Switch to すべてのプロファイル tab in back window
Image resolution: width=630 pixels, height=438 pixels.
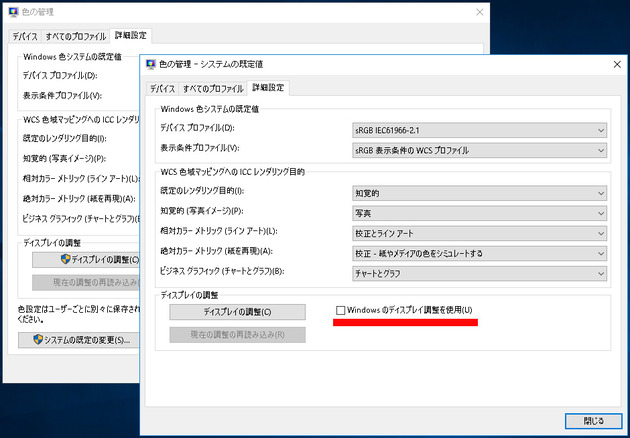76,37
